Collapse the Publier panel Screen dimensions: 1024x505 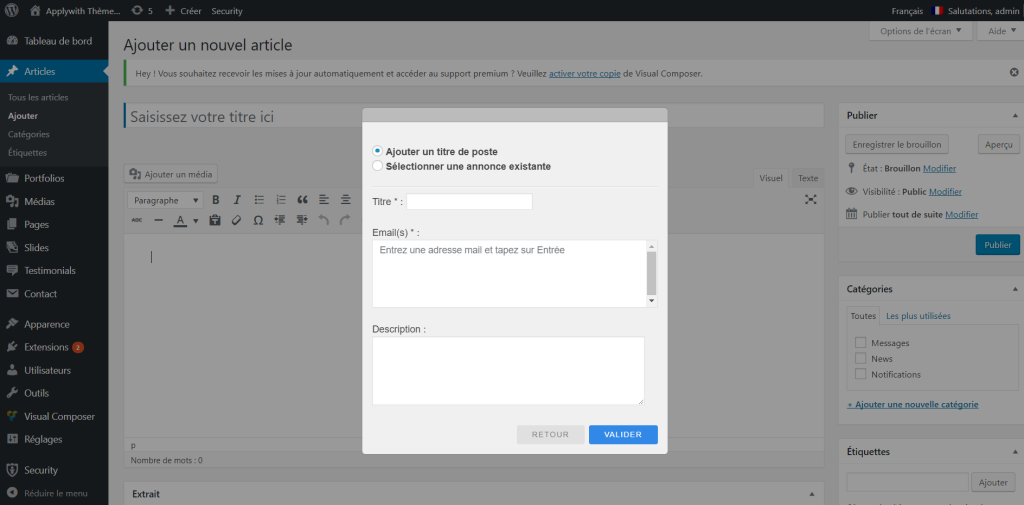point(1014,116)
